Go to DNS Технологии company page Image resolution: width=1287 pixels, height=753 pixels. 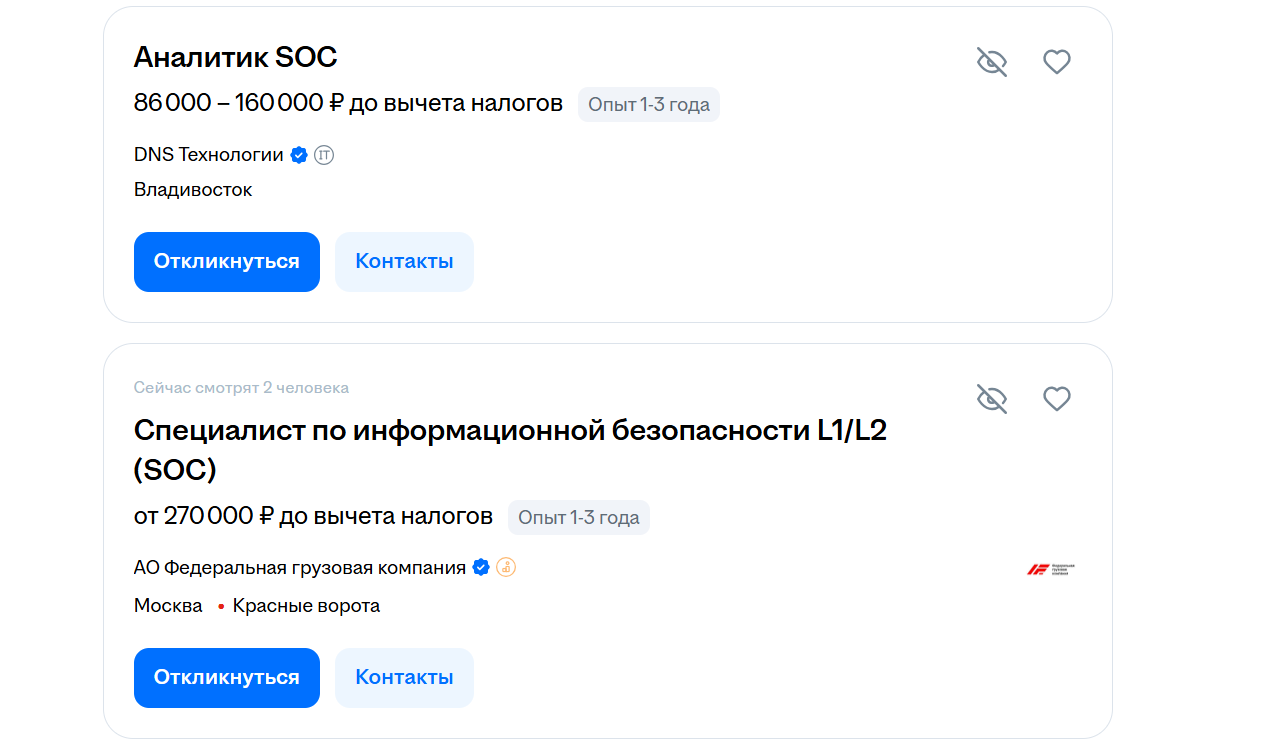(208, 155)
